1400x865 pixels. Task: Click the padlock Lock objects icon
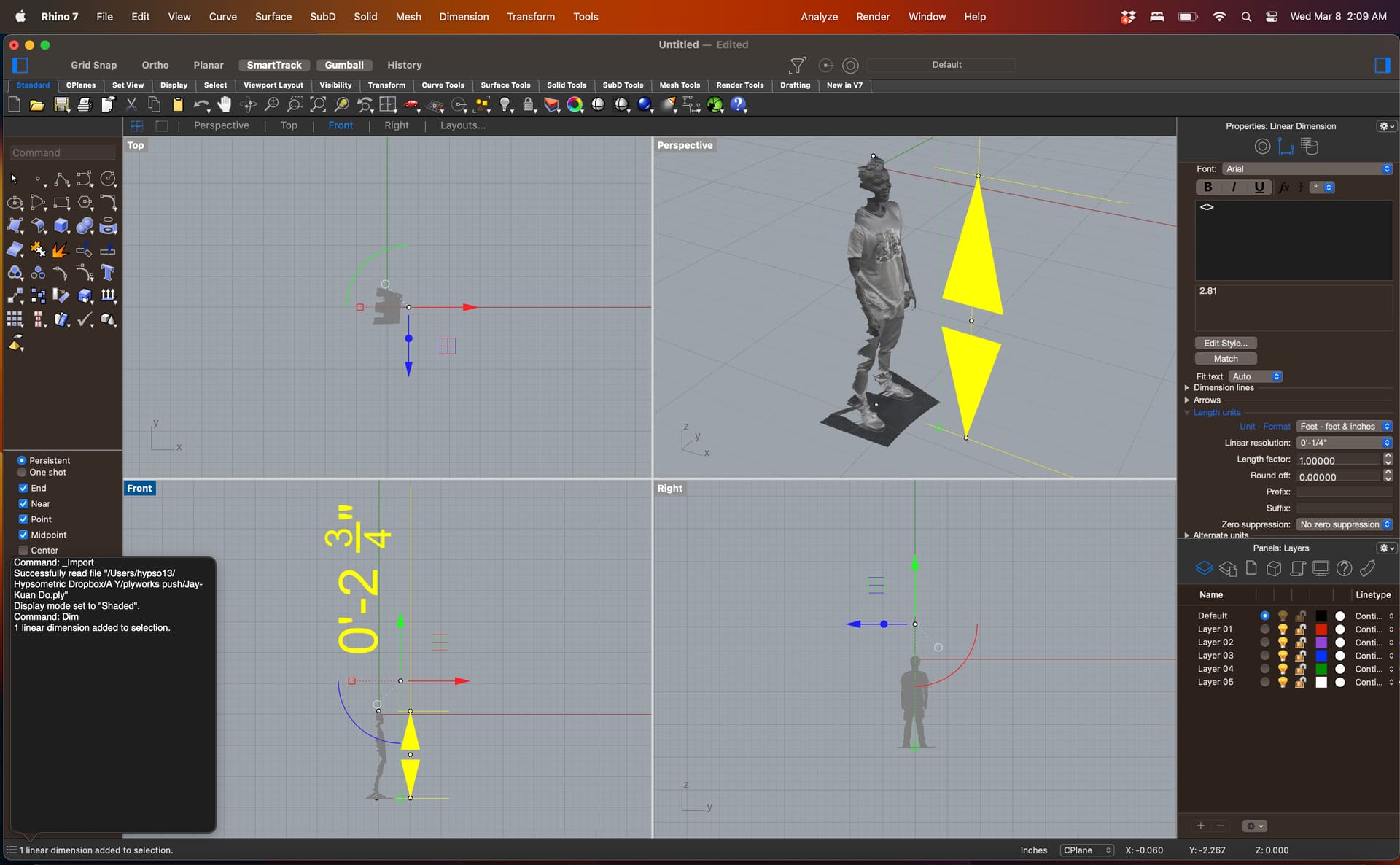click(529, 105)
